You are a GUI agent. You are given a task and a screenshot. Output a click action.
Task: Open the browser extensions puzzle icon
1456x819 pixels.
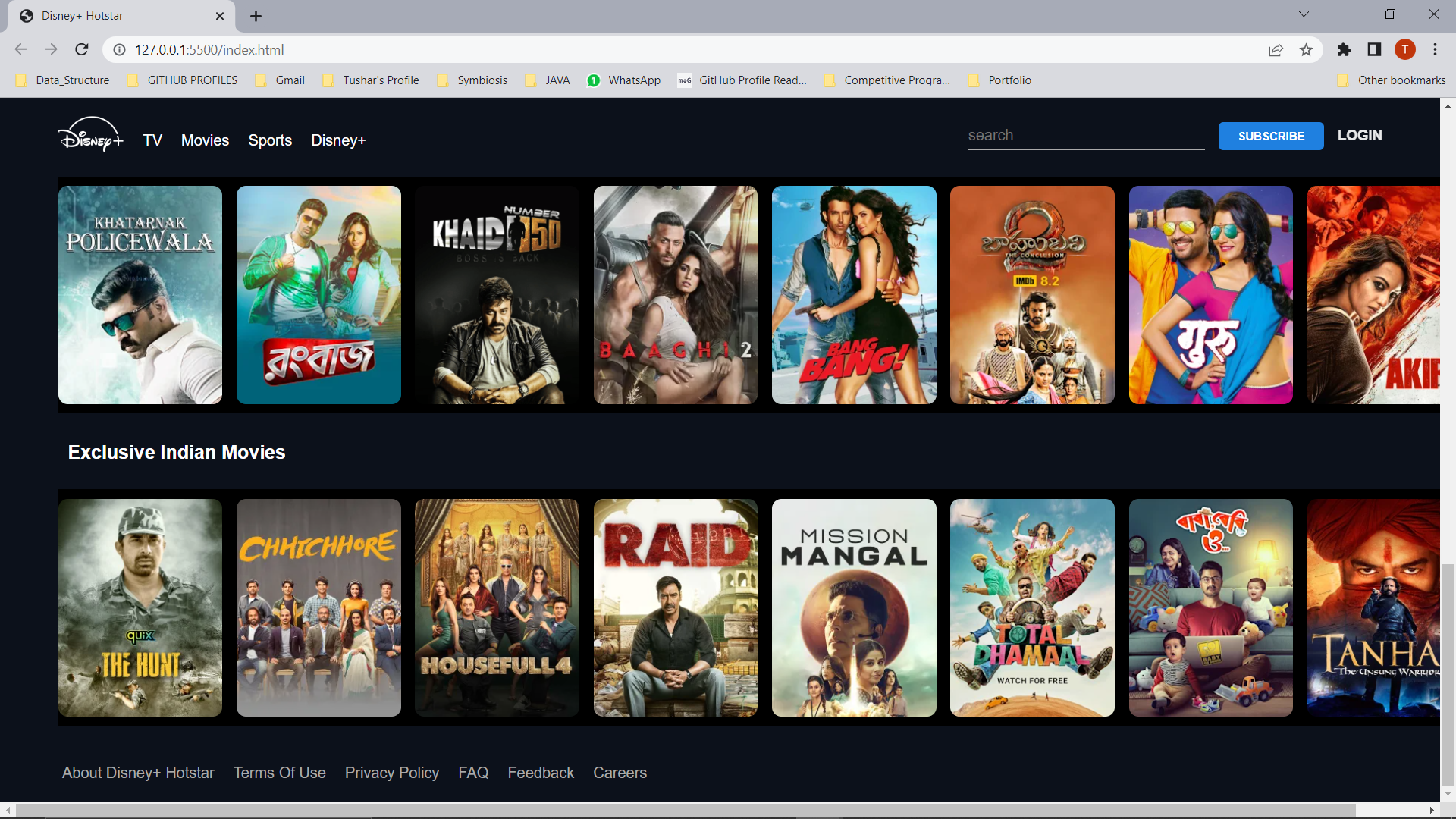(1344, 49)
